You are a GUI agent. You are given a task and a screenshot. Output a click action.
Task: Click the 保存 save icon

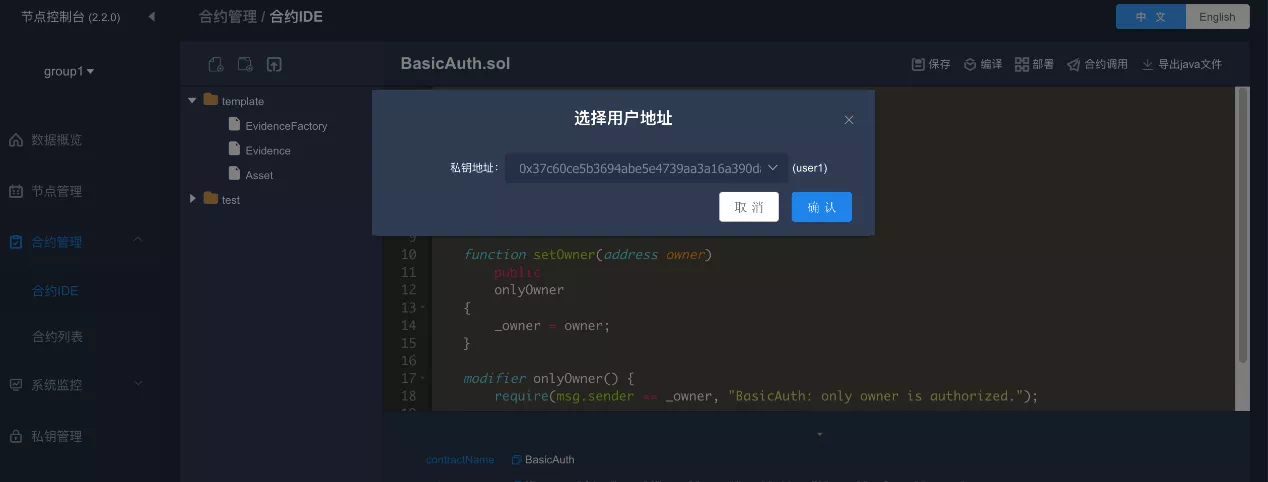pos(918,64)
